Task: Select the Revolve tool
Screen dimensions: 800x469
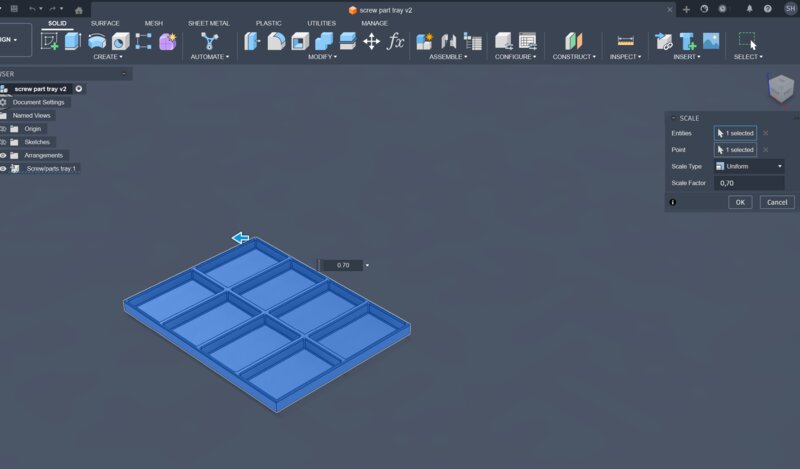Action: click(x=97, y=41)
